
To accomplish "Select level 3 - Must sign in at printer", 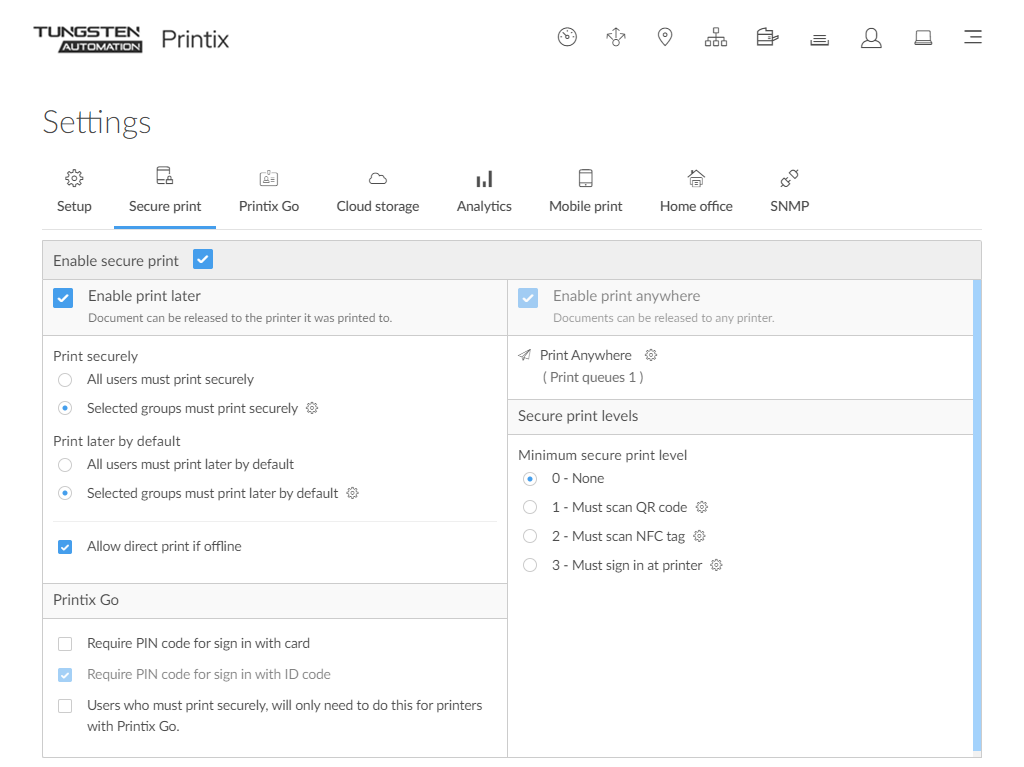I will click(530, 566).
